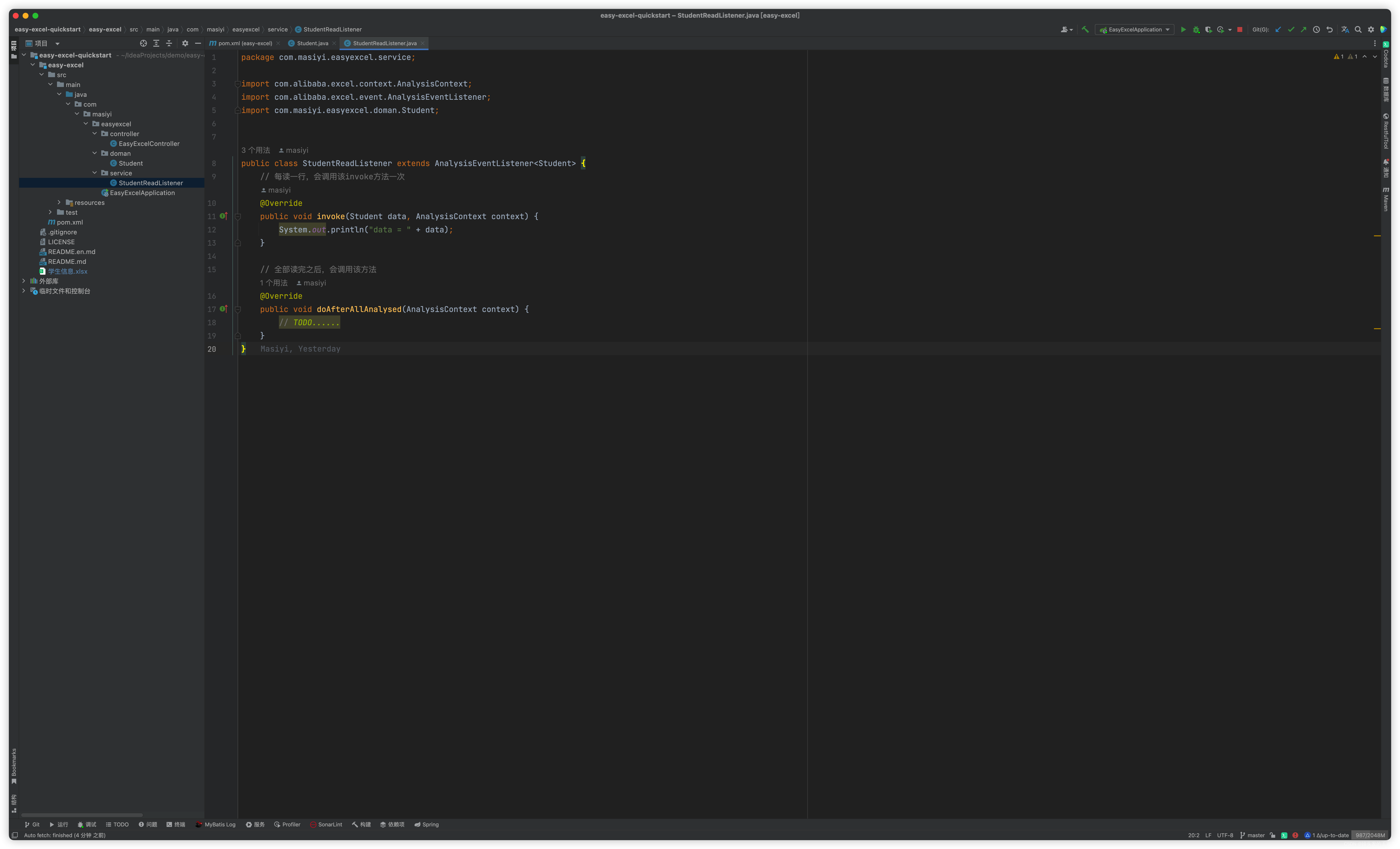Open the Translate plugin icon

(1345, 29)
